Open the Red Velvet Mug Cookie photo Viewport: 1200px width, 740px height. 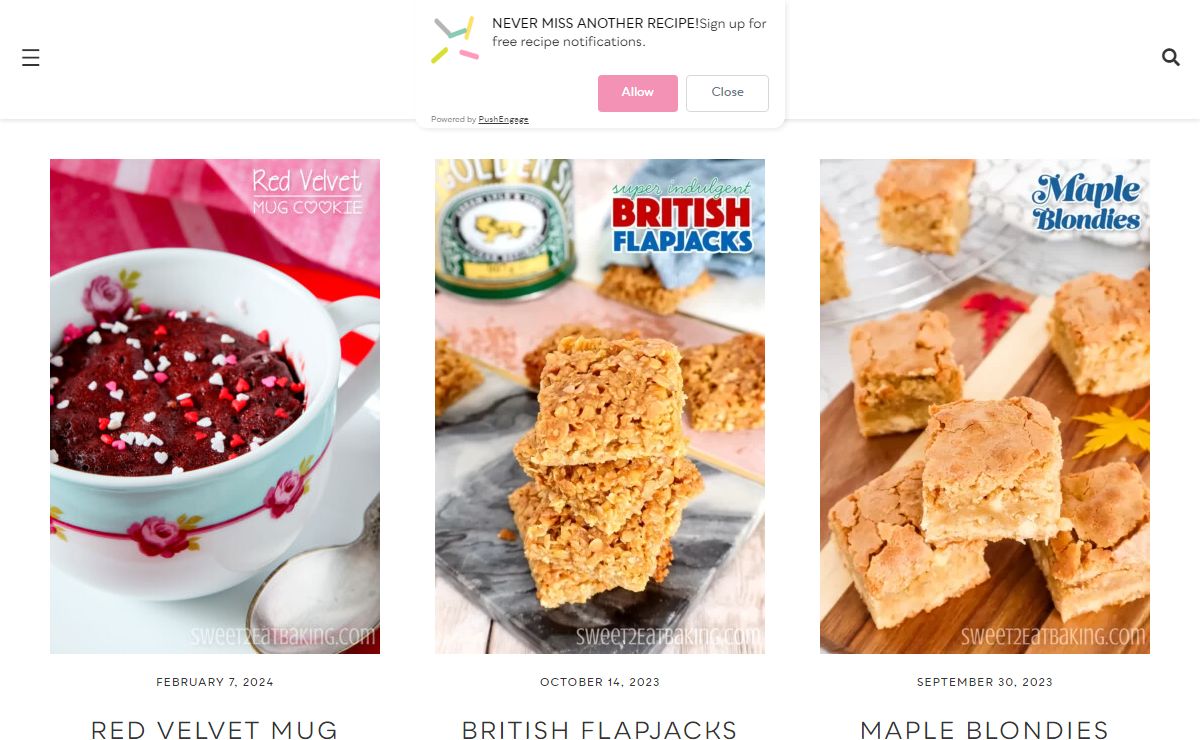point(215,406)
